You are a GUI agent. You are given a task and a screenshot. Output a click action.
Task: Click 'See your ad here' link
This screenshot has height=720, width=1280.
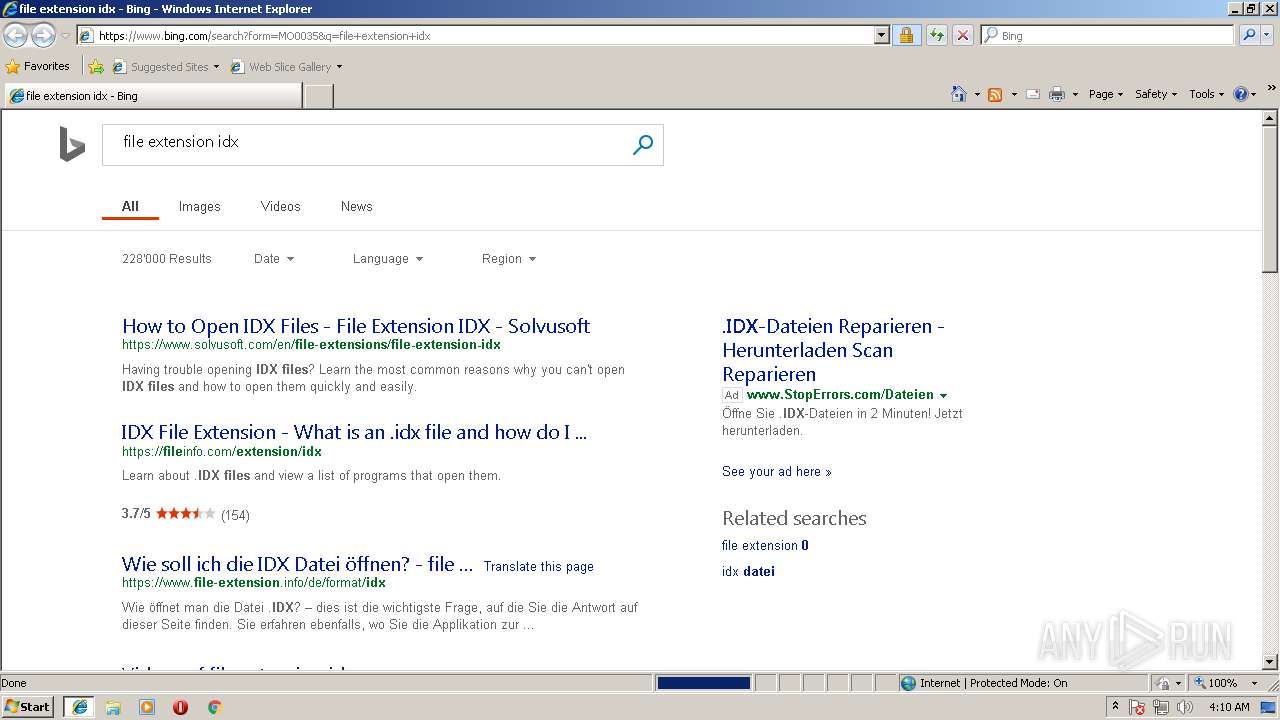click(776, 472)
